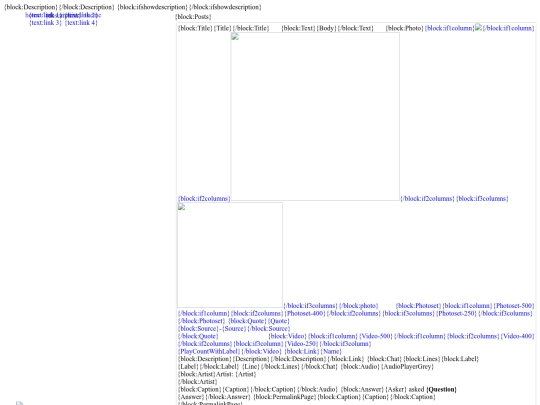Click the {Source} link

coord(234,329)
